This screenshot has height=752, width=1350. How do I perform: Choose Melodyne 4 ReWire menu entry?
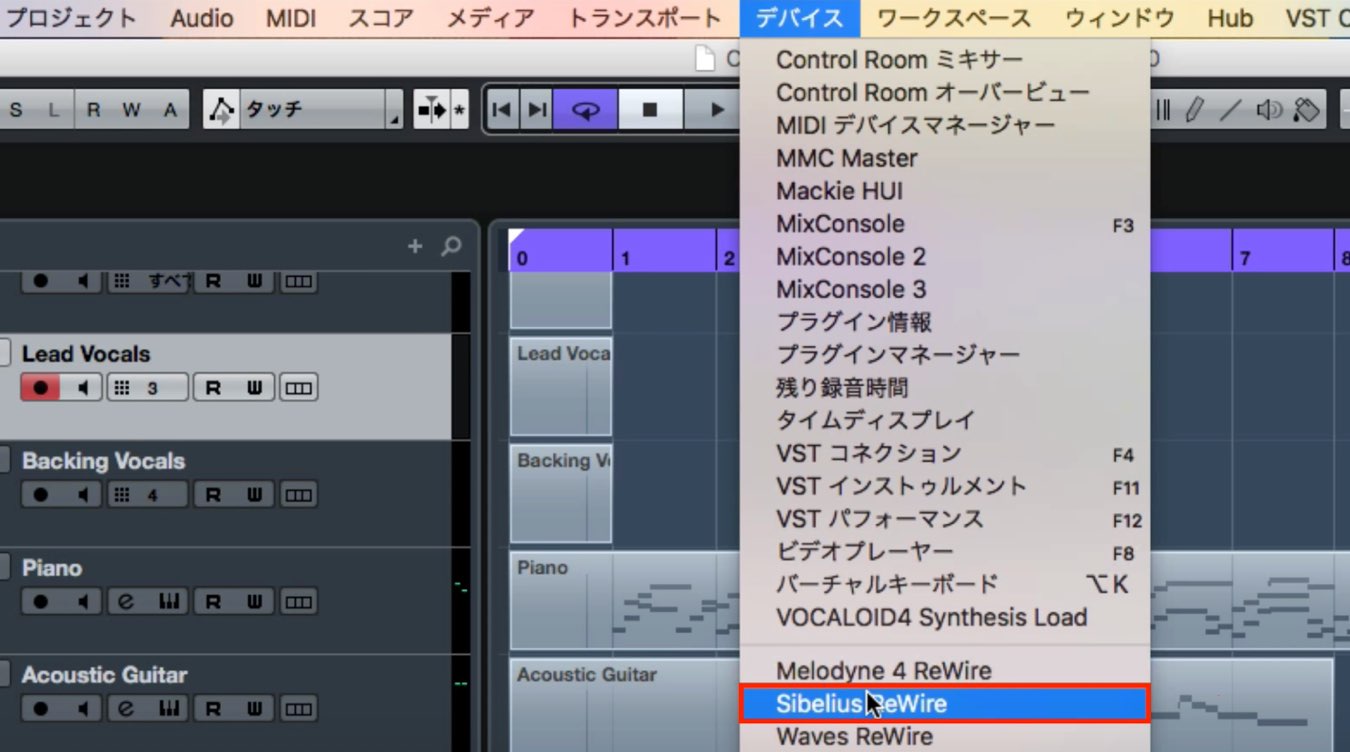coord(945,671)
